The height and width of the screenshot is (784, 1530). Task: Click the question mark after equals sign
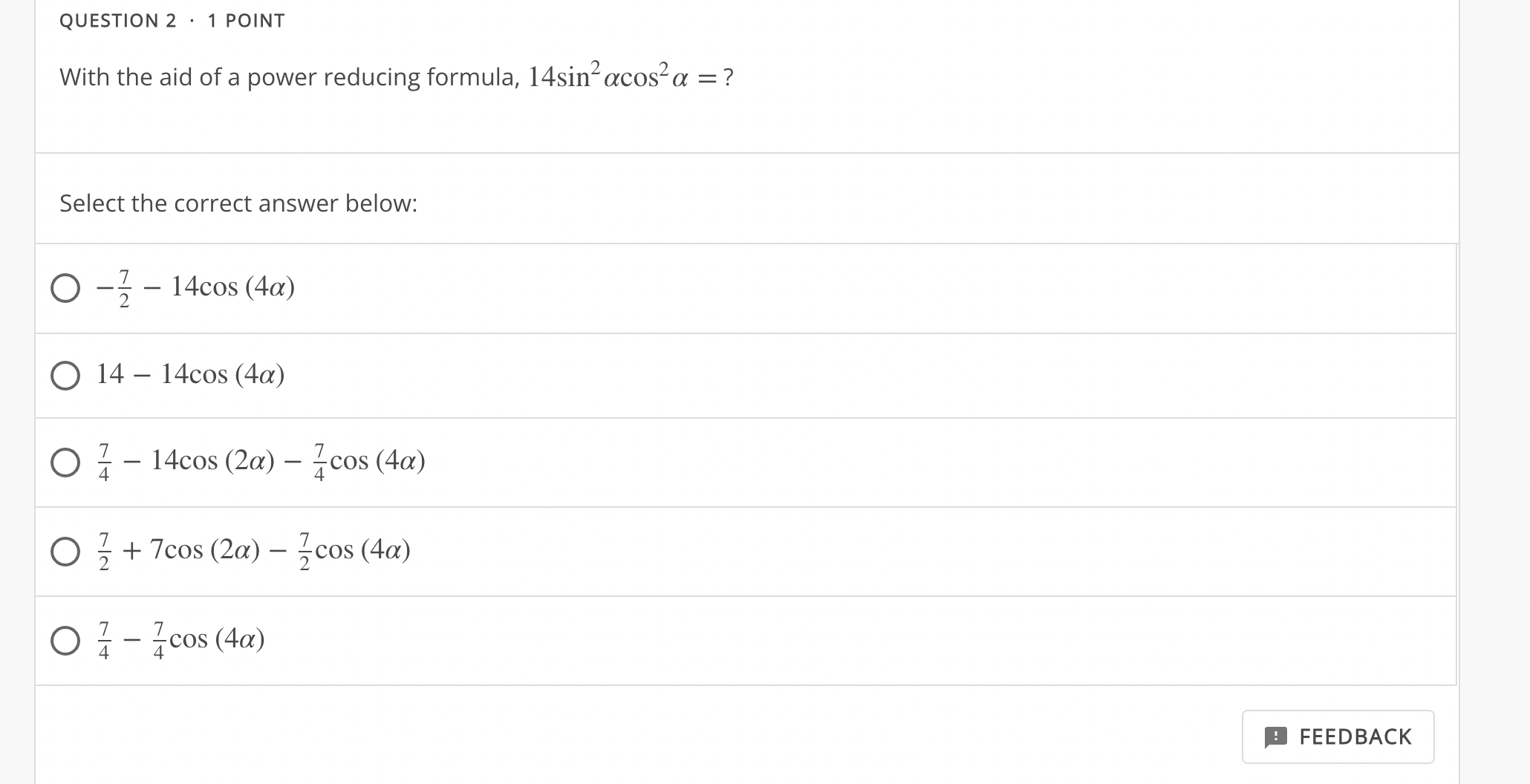click(x=728, y=77)
